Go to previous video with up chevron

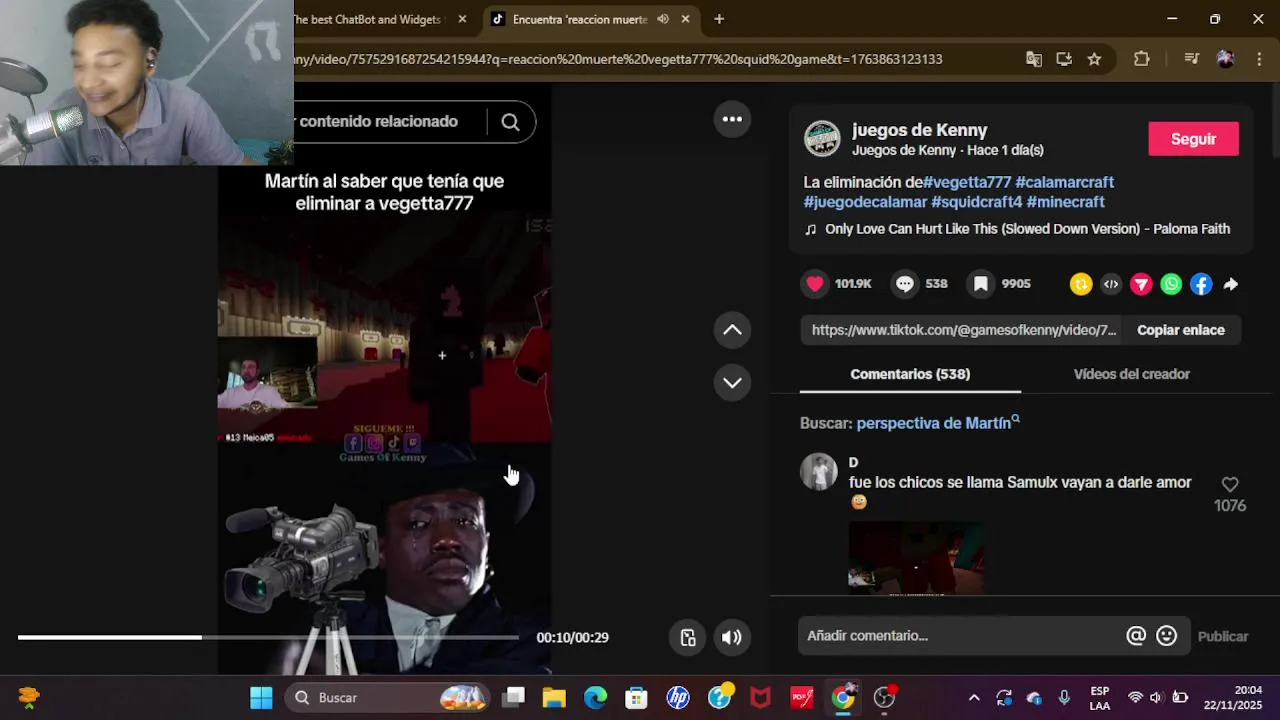(732, 330)
